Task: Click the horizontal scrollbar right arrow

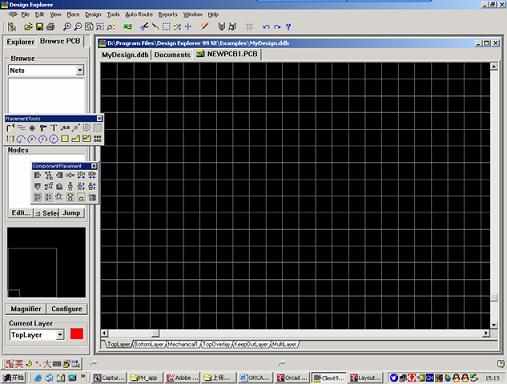Action: tap(486, 333)
